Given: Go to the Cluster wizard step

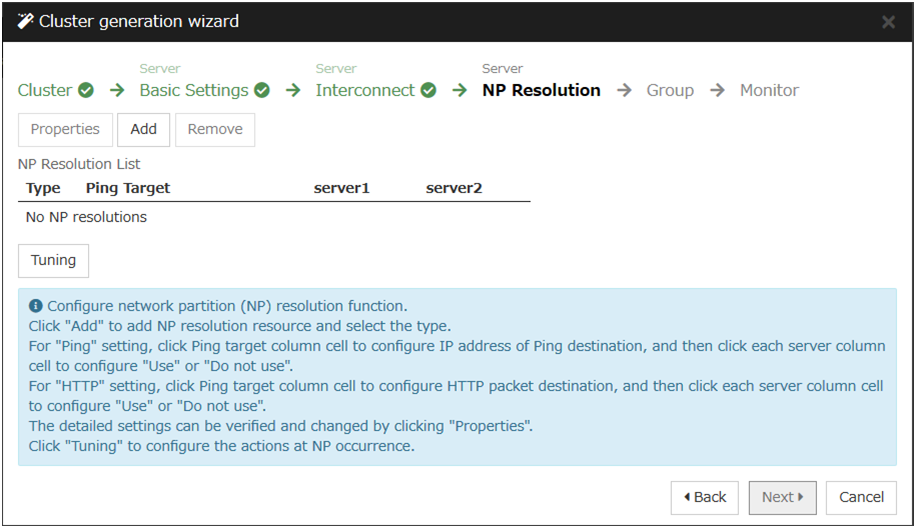Looking at the screenshot, I should [45, 90].
